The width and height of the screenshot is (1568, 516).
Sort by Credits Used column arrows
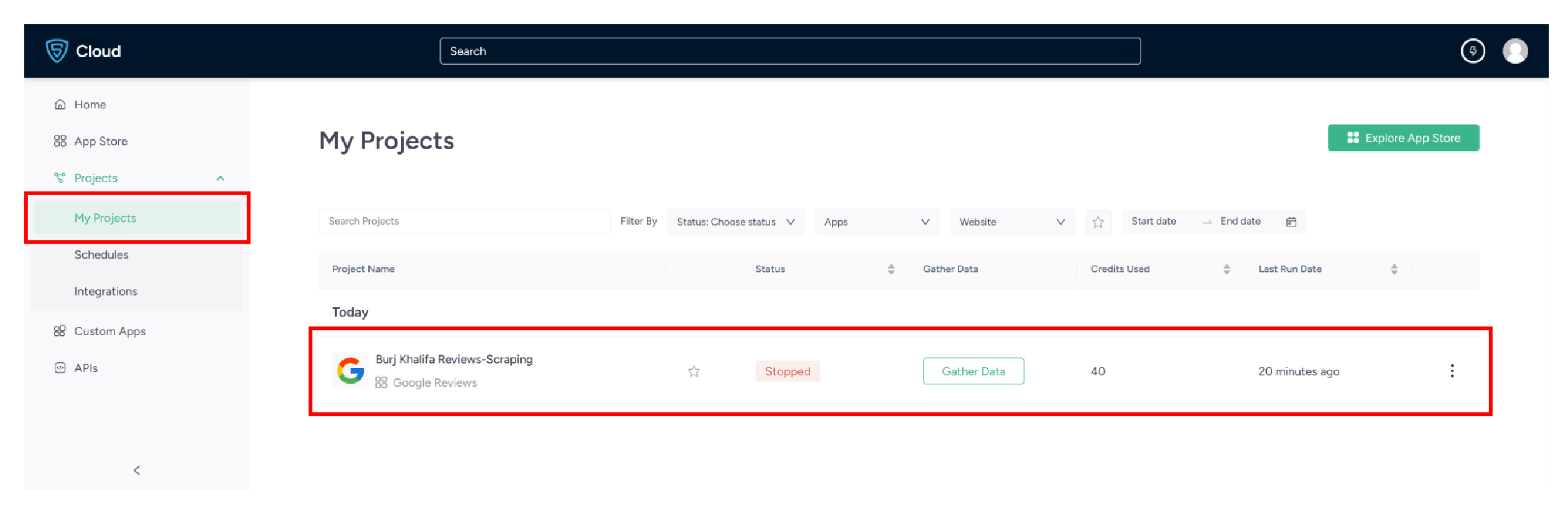(x=1227, y=269)
